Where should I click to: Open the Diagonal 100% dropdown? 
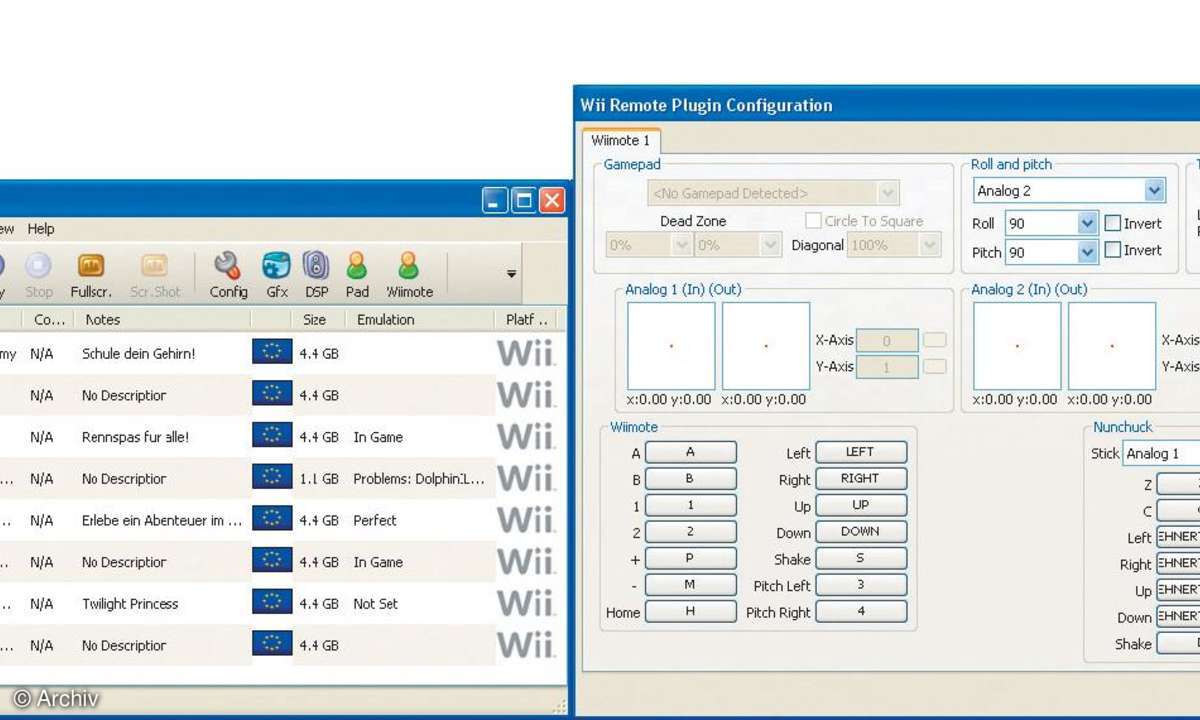click(x=894, y=245)
